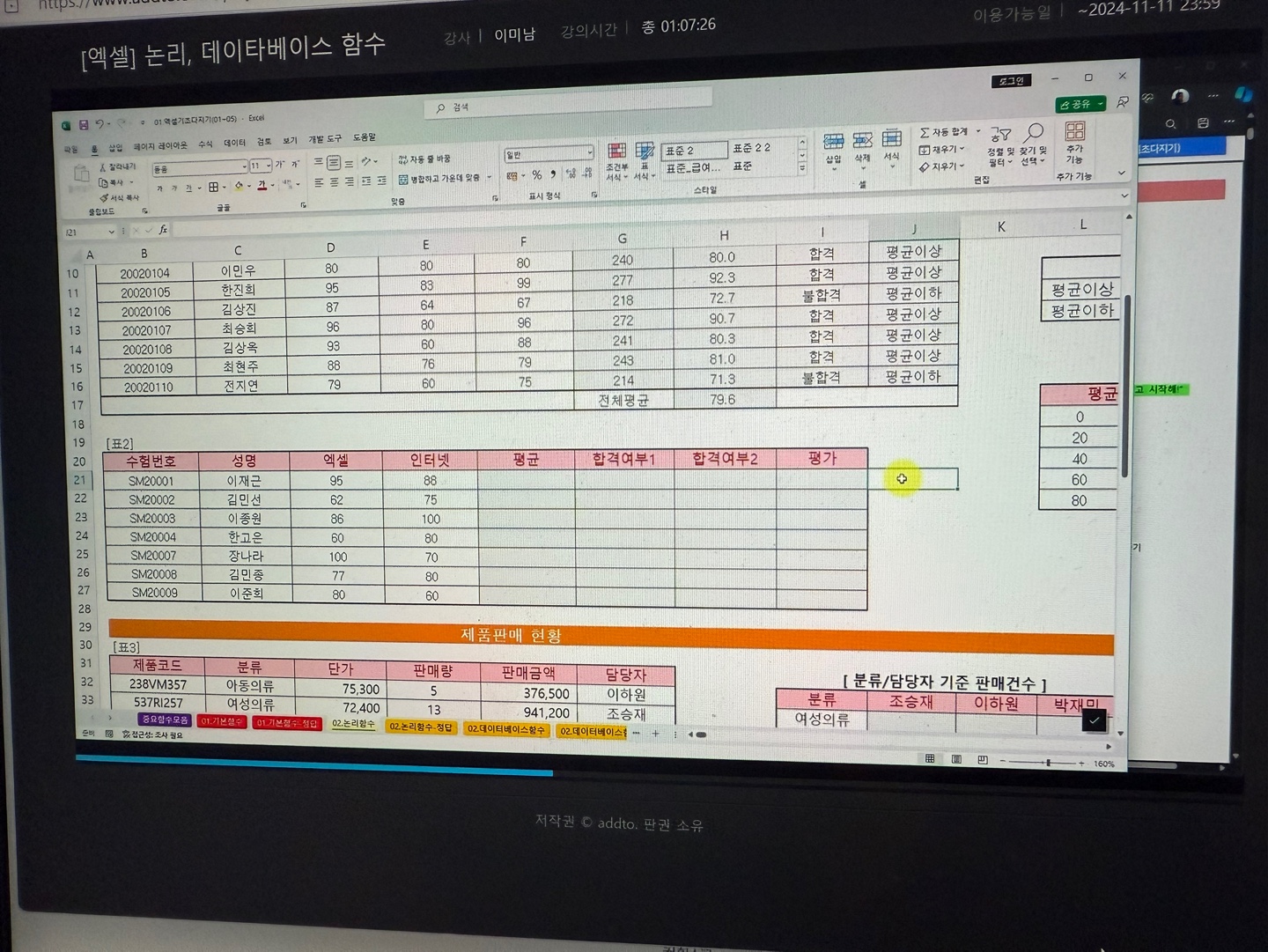Expand the font size dropdown showing 11
Image resolution: width=1268 pixels, height=952 pixels.
(x=269, y=166)
